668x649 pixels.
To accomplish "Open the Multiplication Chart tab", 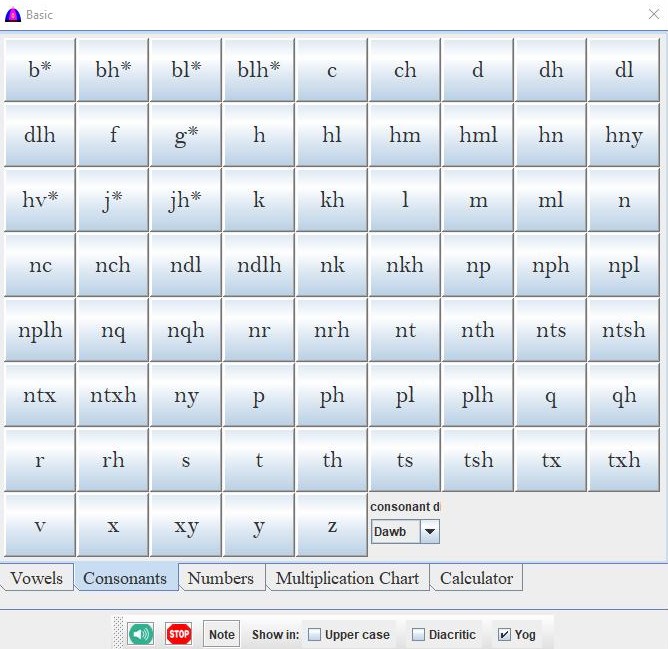I will pos(347,578).
